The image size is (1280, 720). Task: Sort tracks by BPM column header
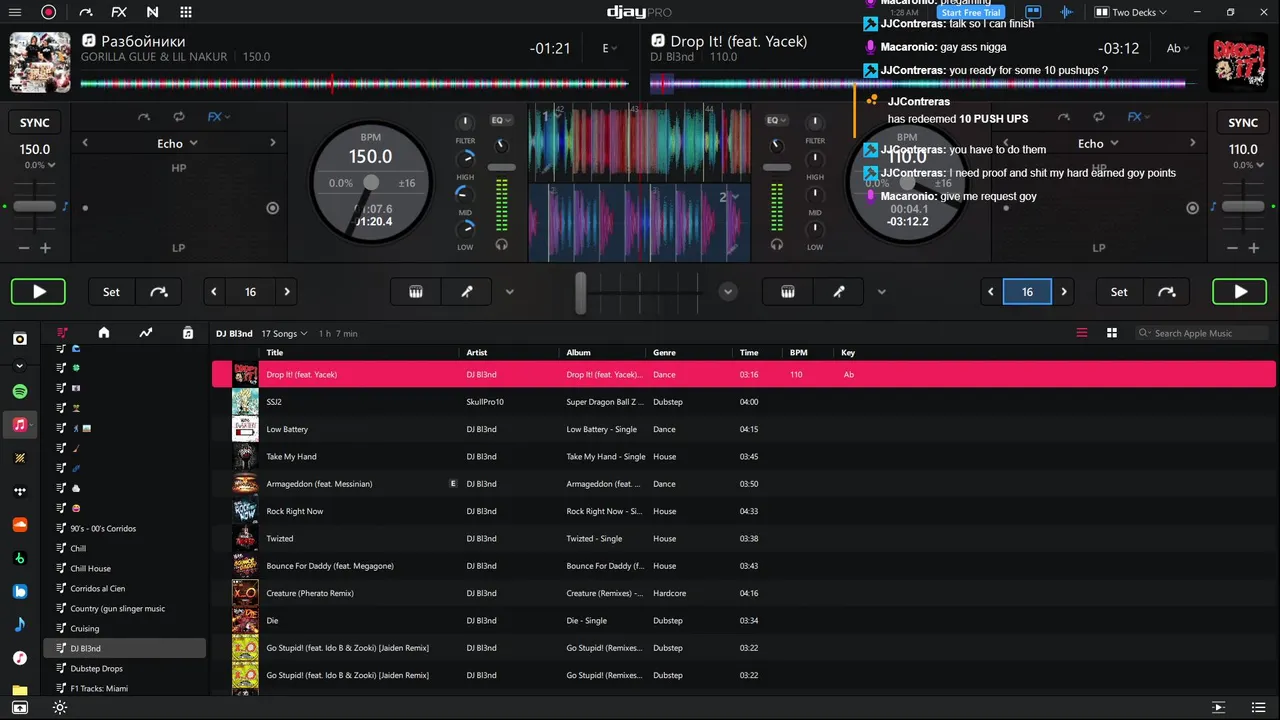(x=798, y=352)
